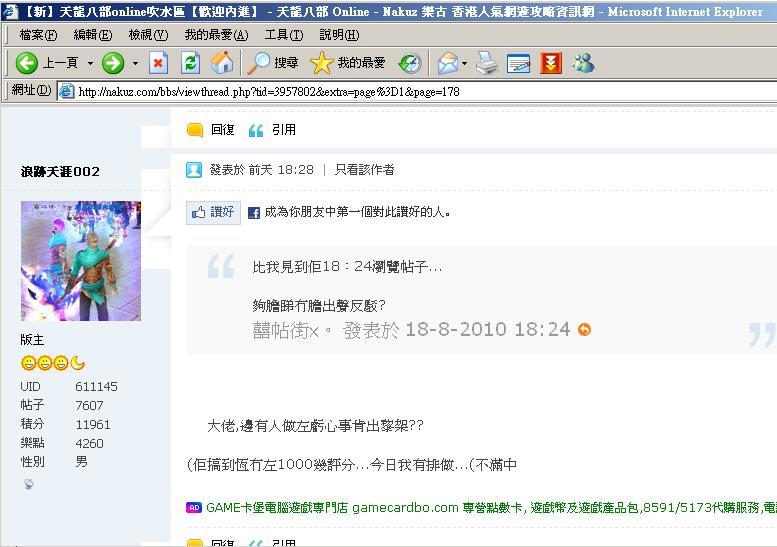Click the AD badge before gamecardbo ad

[x=194, y=507]
